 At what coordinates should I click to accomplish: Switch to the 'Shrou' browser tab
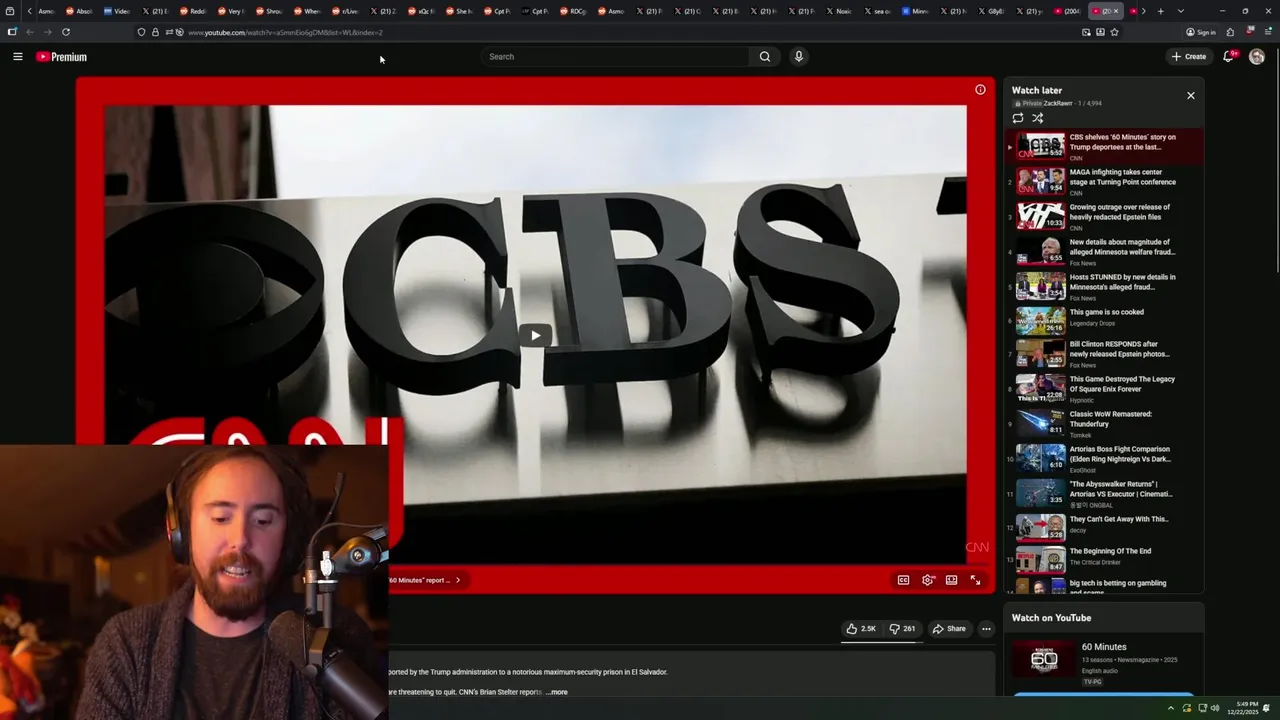[268, 11]
